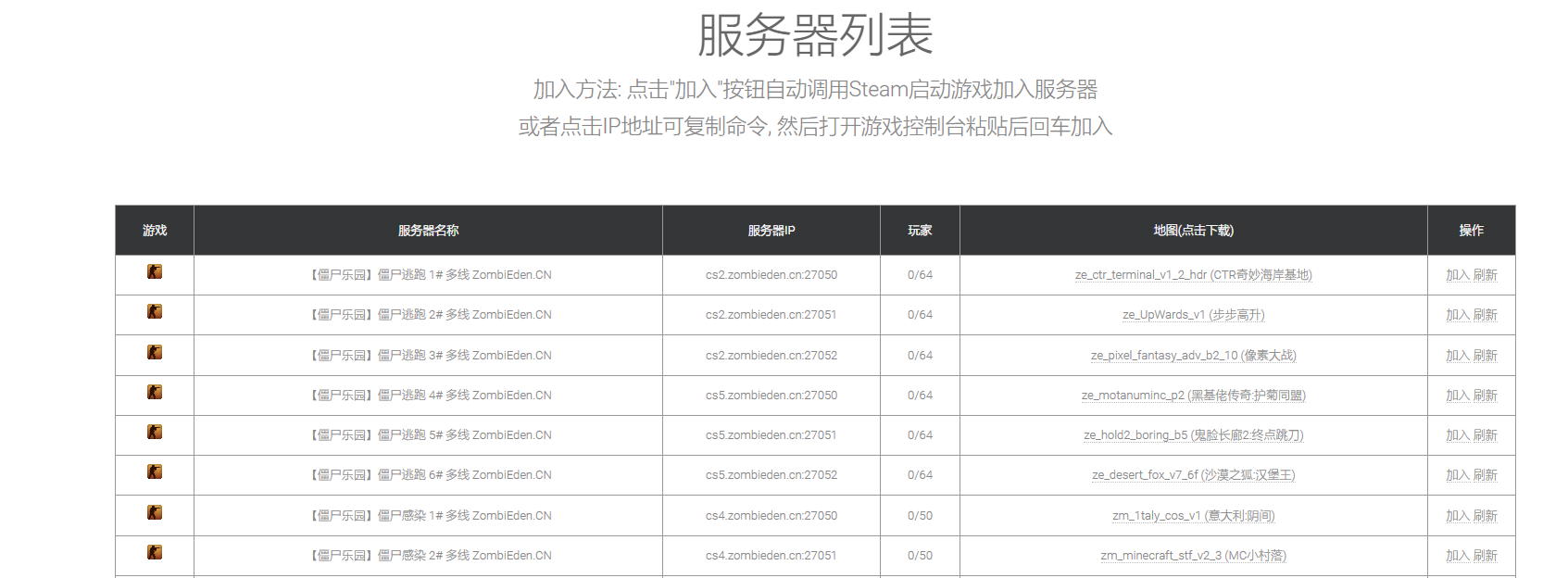Join the 僵尸逃跑 1# server via 加入
Viewport: 1568px width, 578px height.
[1458, 275]
